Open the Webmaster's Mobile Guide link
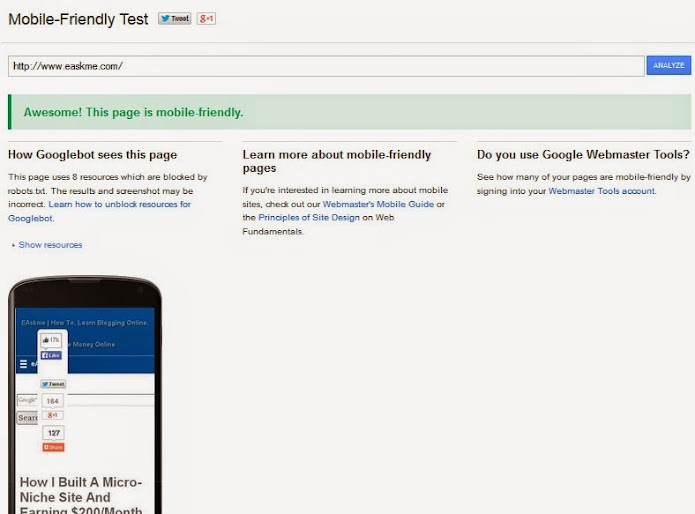The width and height of the screenshot is (695, 514). coord(378,204)
